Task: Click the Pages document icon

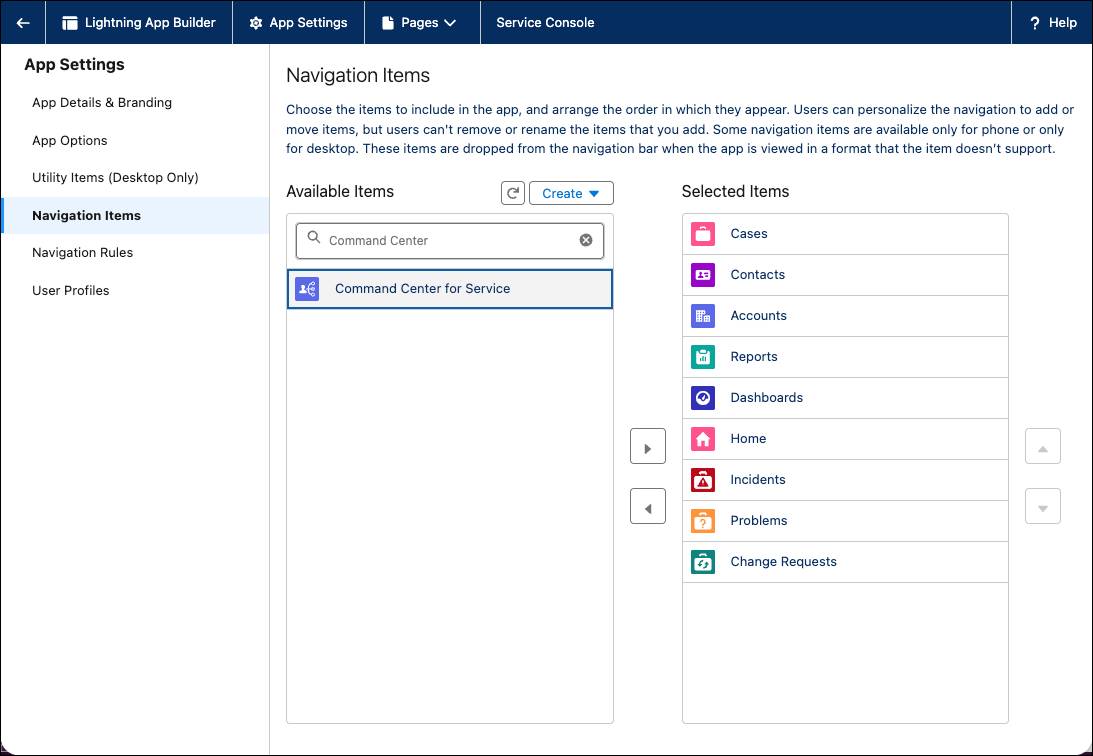Action: click(x=388, y=23)
